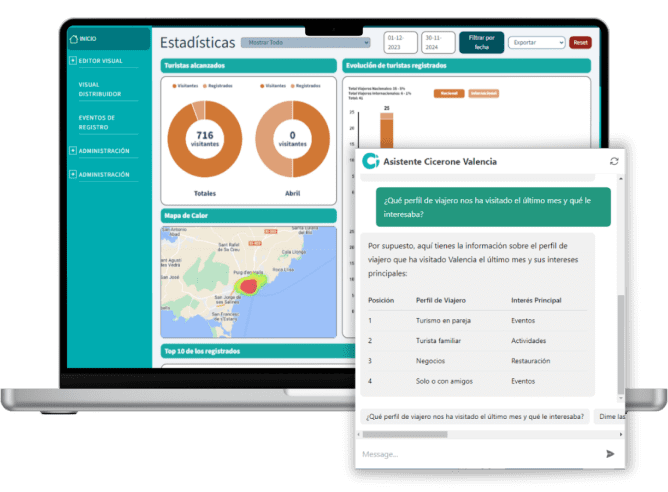Click the Cicerone assistant logo
Image resolution: width=668 pixels, height=492 pixels.
(371, 161)
